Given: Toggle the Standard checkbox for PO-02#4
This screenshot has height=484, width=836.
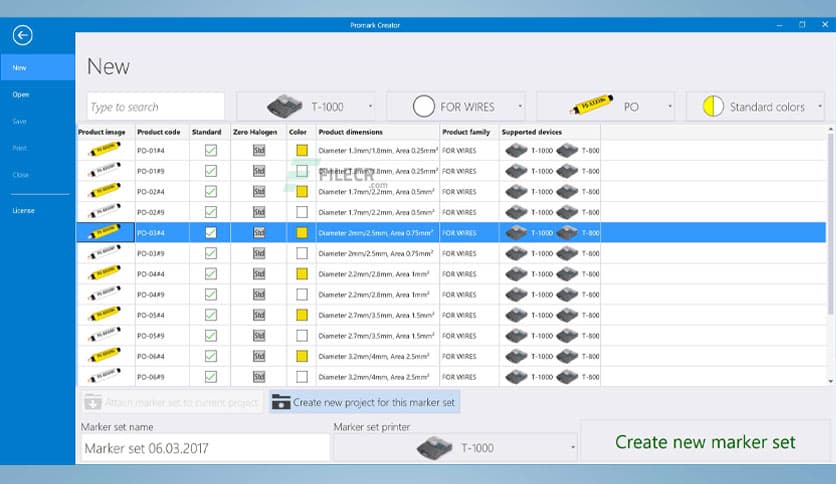Looking at the screenshot, I should [x=211, y=191].
